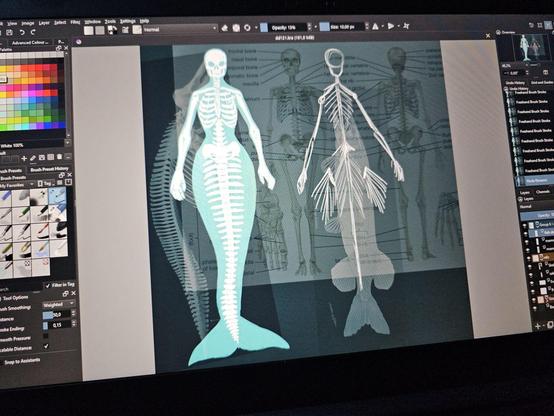Image resolution: width=554 pixels, height=416 pixels.
Task: Click the Distance value stepper arrows
Action: pos(73,314)
